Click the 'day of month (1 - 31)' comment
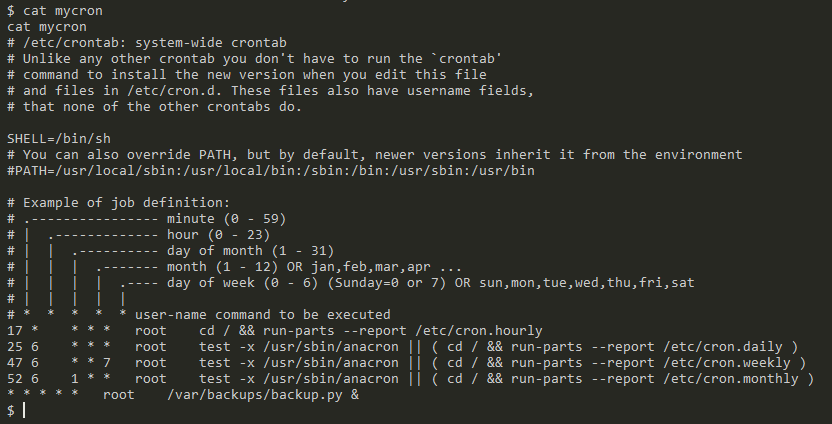 (250, 250)
